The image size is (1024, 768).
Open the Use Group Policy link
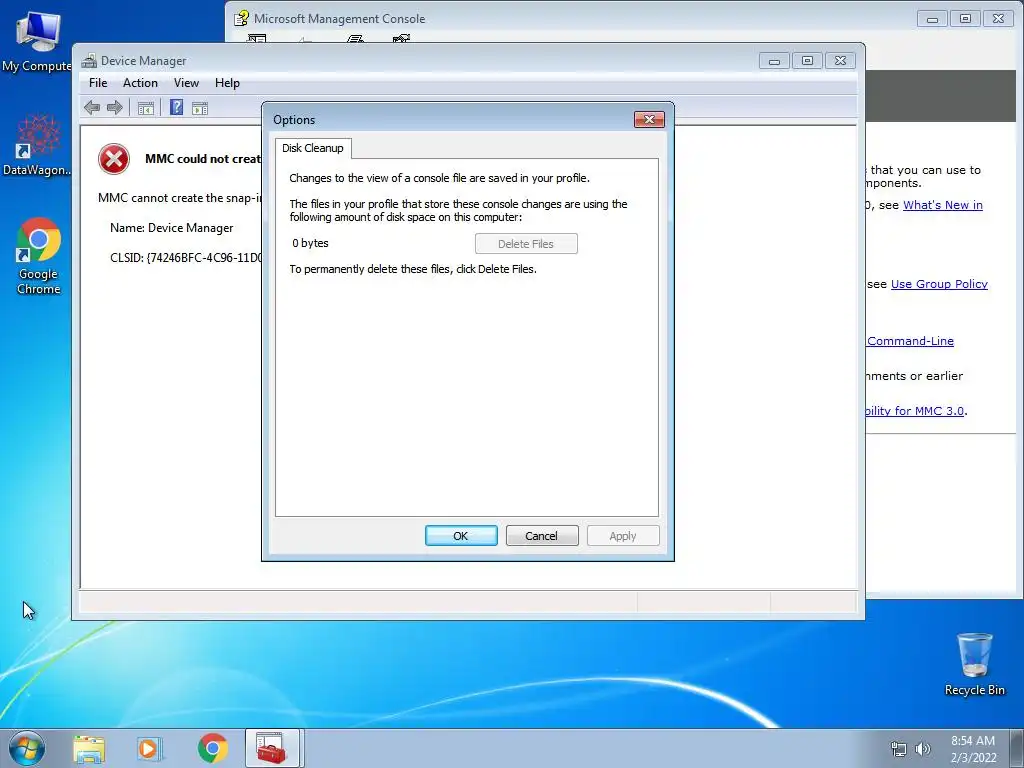[x=939, y=284]
